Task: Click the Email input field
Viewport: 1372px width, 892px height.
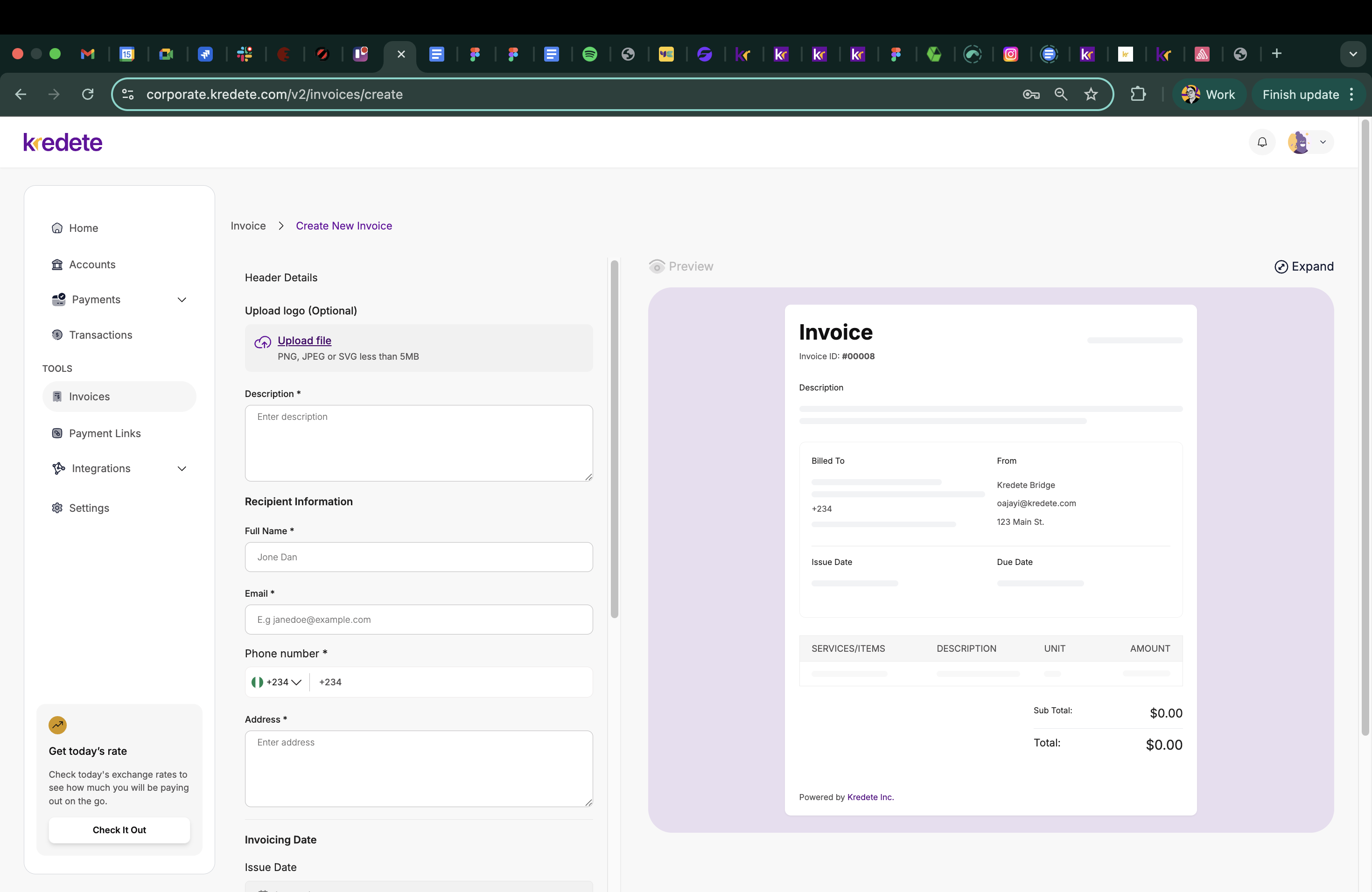Action: [x=419, y=620]
